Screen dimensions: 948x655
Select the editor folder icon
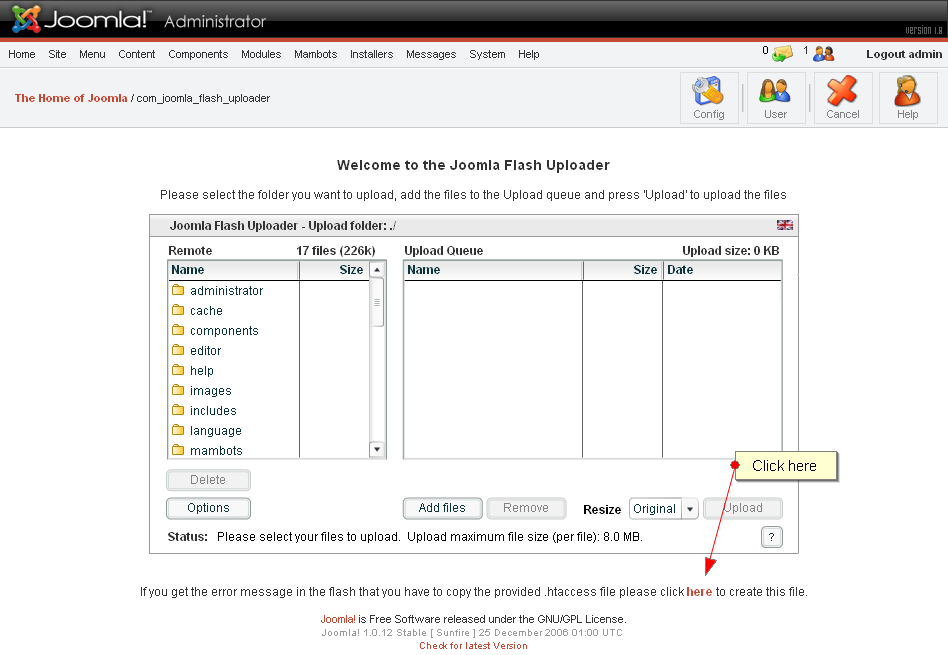(178, 350)
